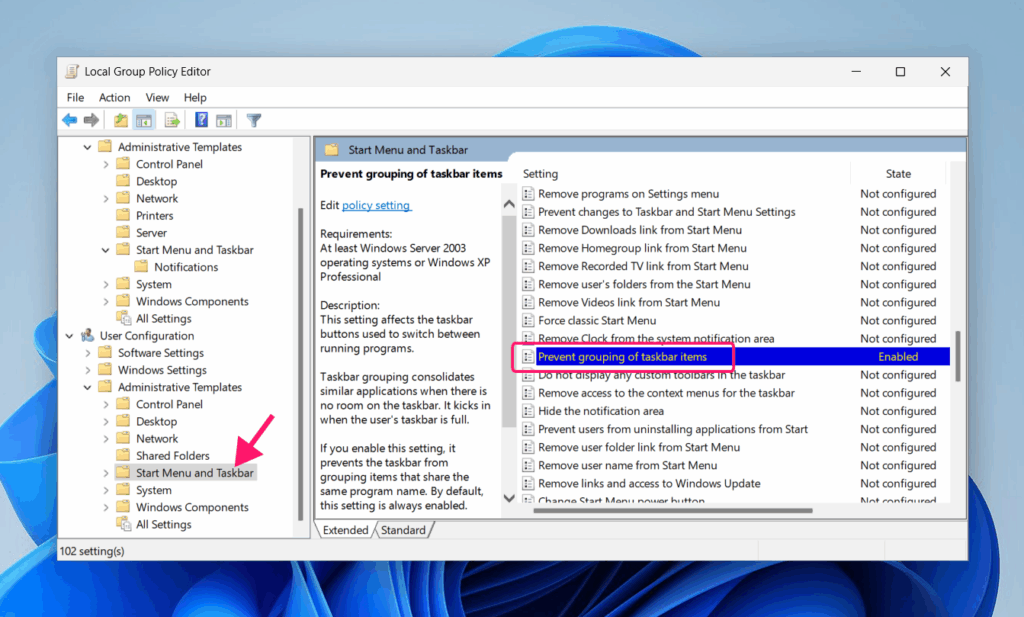
Task: Select Shared Folders tree item
Action: point(172,456)
